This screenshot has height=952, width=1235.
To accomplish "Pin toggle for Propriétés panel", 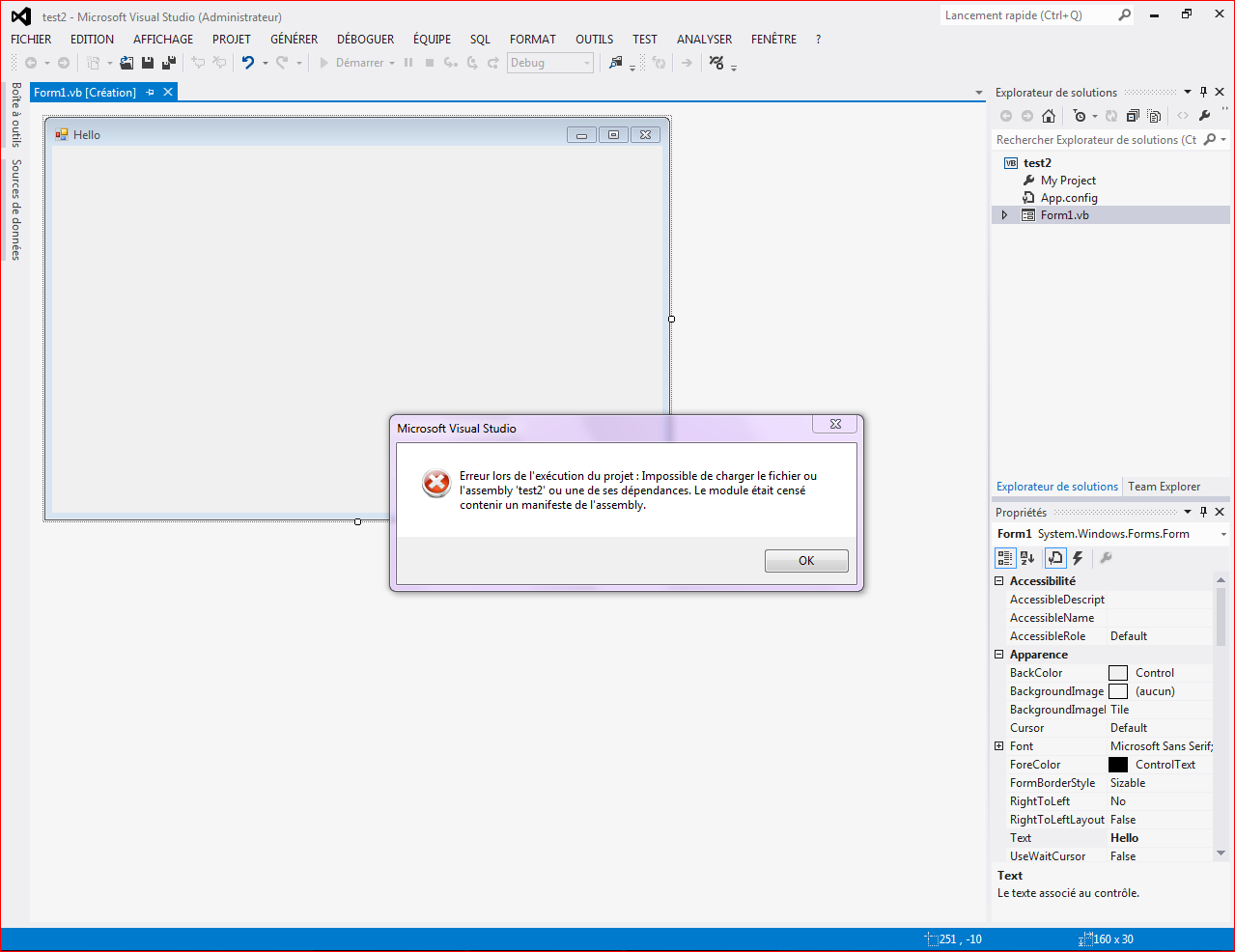I will click(1203, 512).
